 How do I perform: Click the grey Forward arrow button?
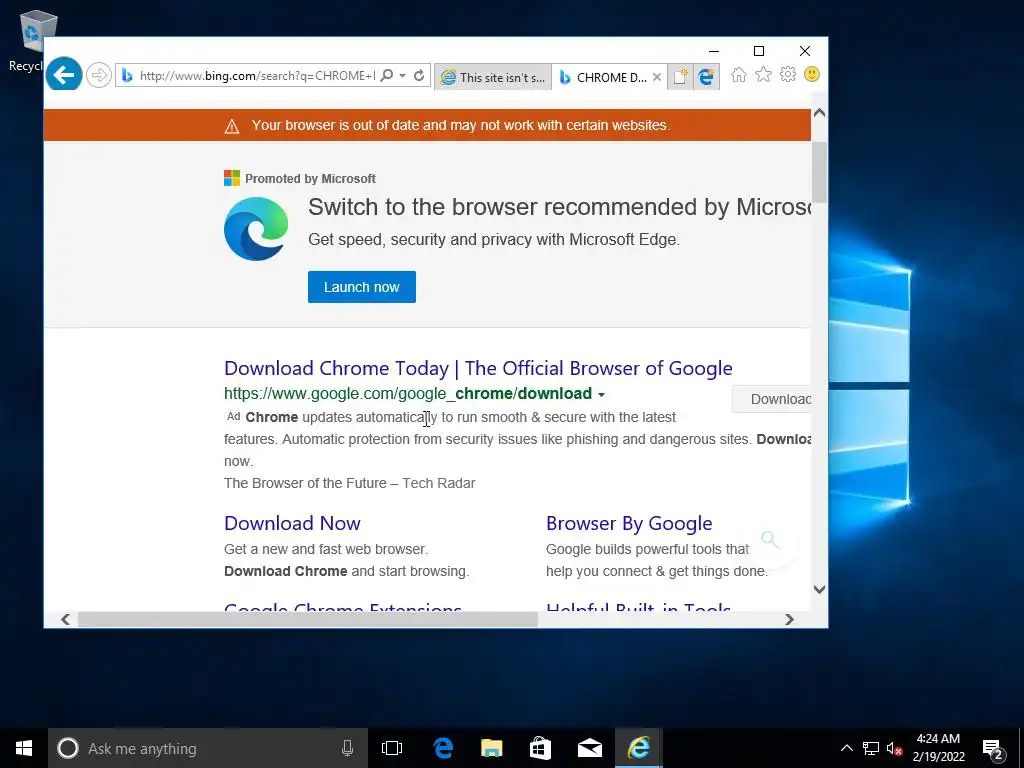pos(99,75)
